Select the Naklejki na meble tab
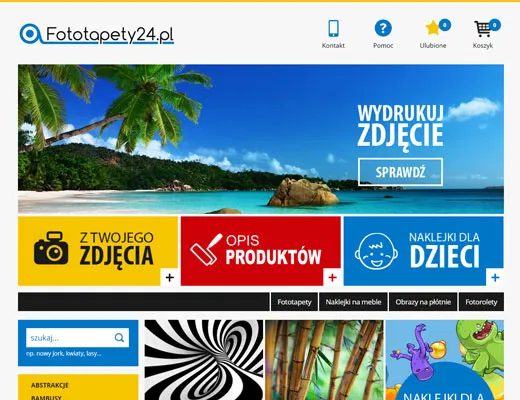This screenshot has height=400, width=520. (x=353, y=302)
